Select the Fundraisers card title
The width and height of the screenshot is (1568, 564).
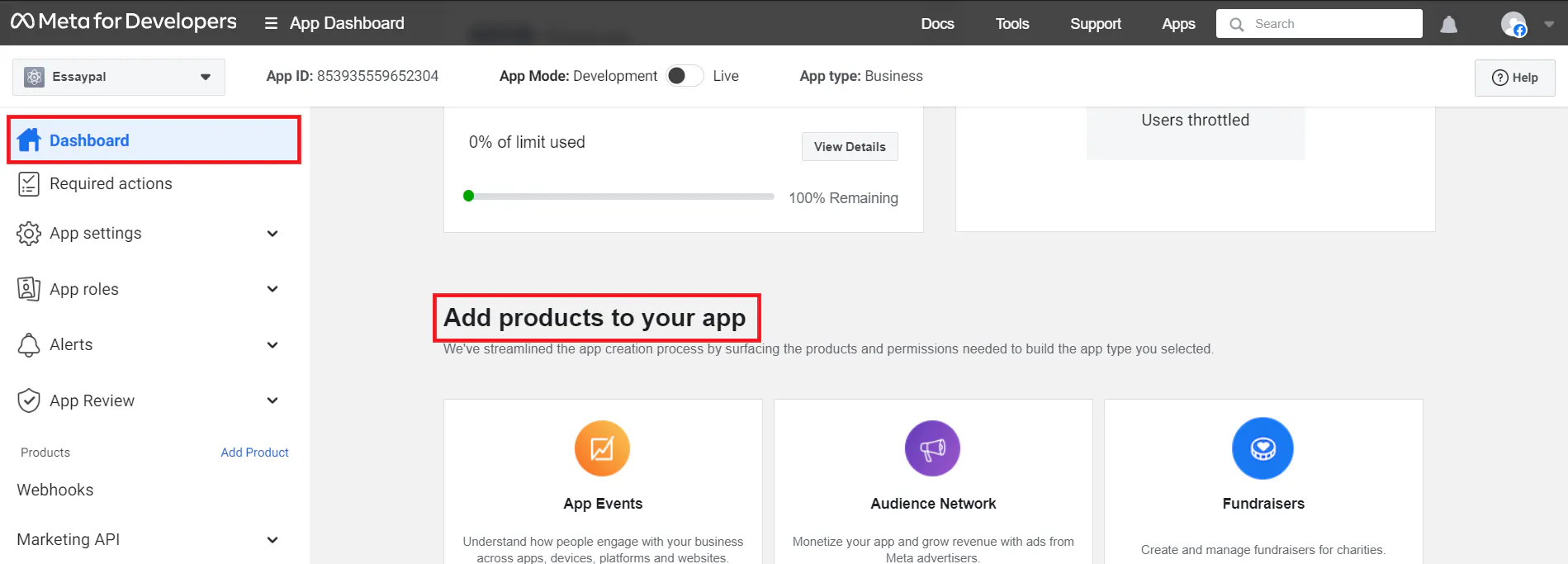[x=1263, y=504]
